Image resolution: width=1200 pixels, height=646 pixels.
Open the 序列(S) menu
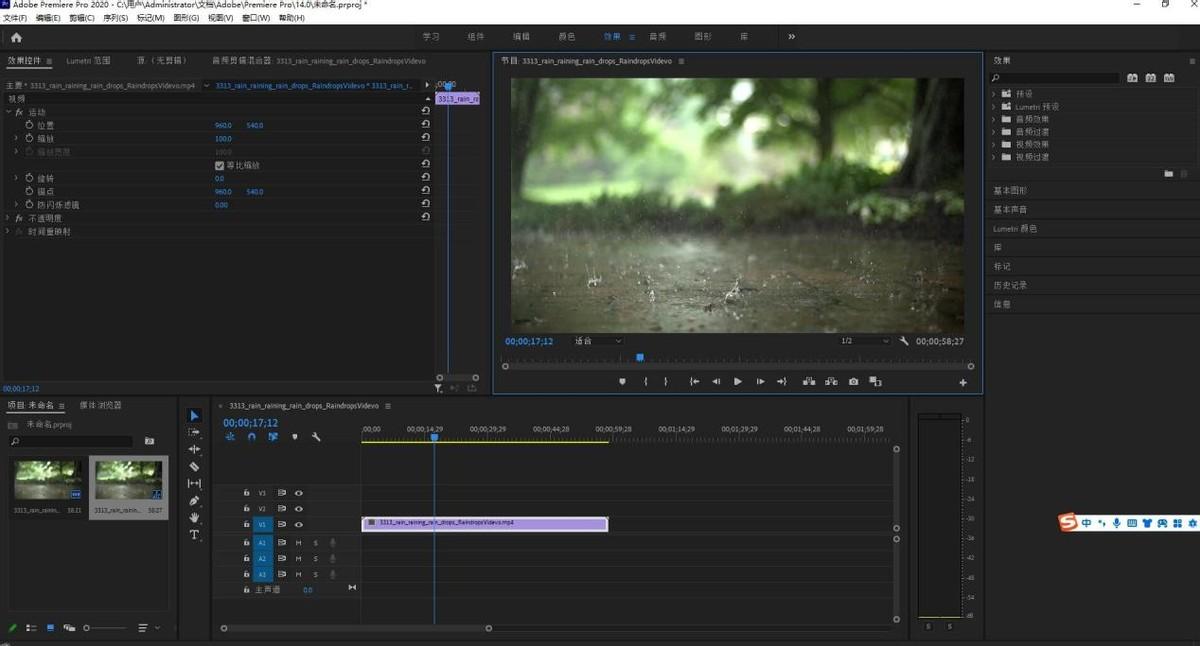(x=115, y=18)
